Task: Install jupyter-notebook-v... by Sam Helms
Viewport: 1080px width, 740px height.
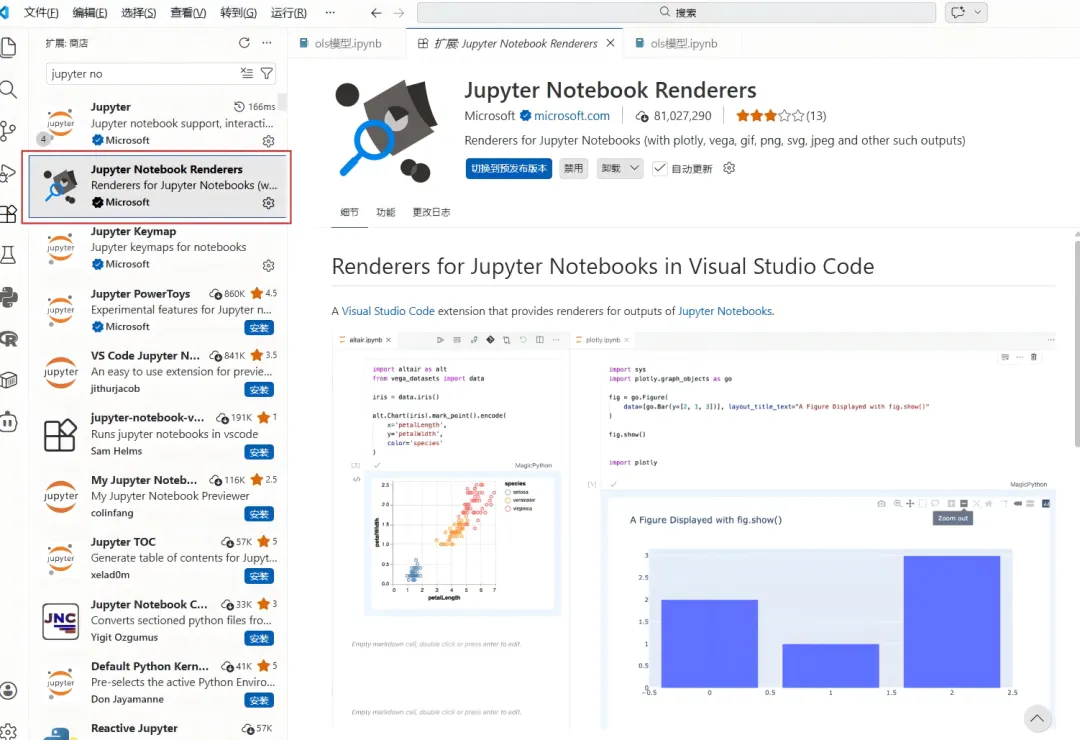Action: pyautogui.click(x=259, y=452)
